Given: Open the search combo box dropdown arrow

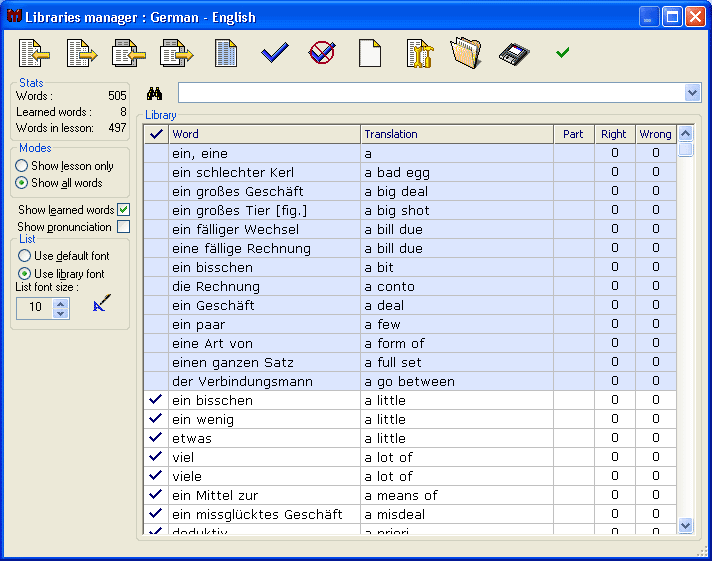Looking at the screenshot, I should (x=693, y=93).
